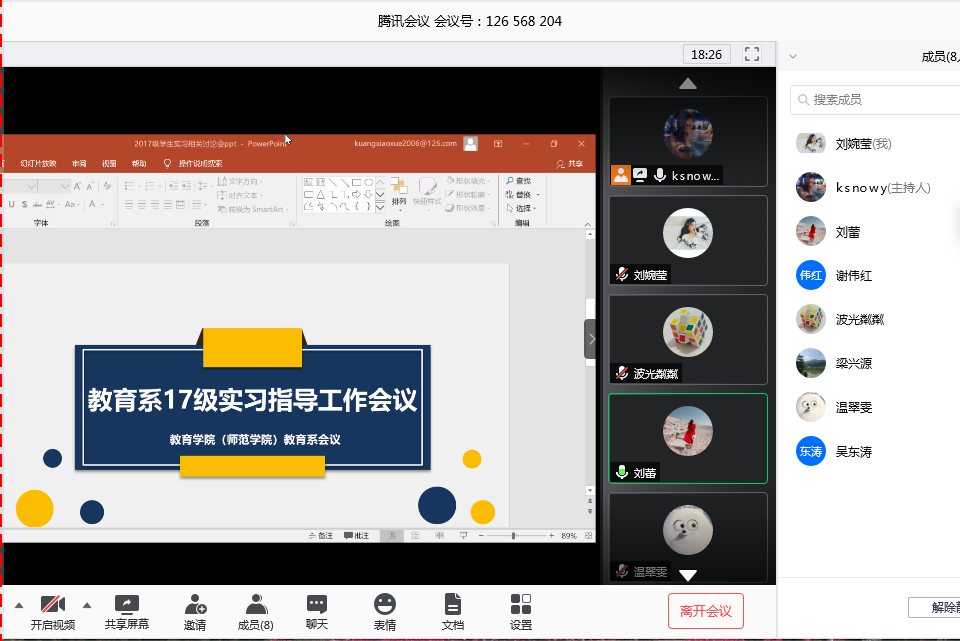The height and width of the screenshot is (641, 960).
Task: Click the 刘蕾 video thumbnail
Action: coord(688,439)
